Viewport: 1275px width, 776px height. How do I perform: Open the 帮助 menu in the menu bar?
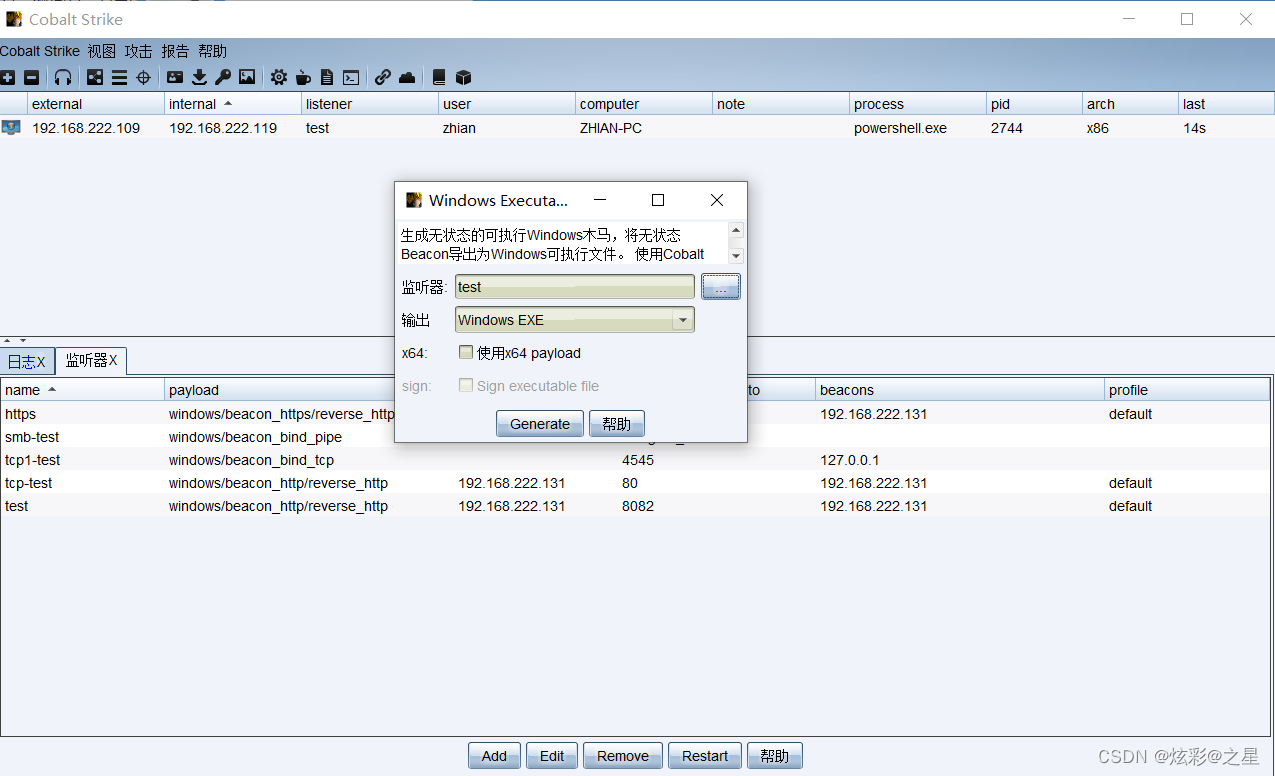tap(213, 51)
